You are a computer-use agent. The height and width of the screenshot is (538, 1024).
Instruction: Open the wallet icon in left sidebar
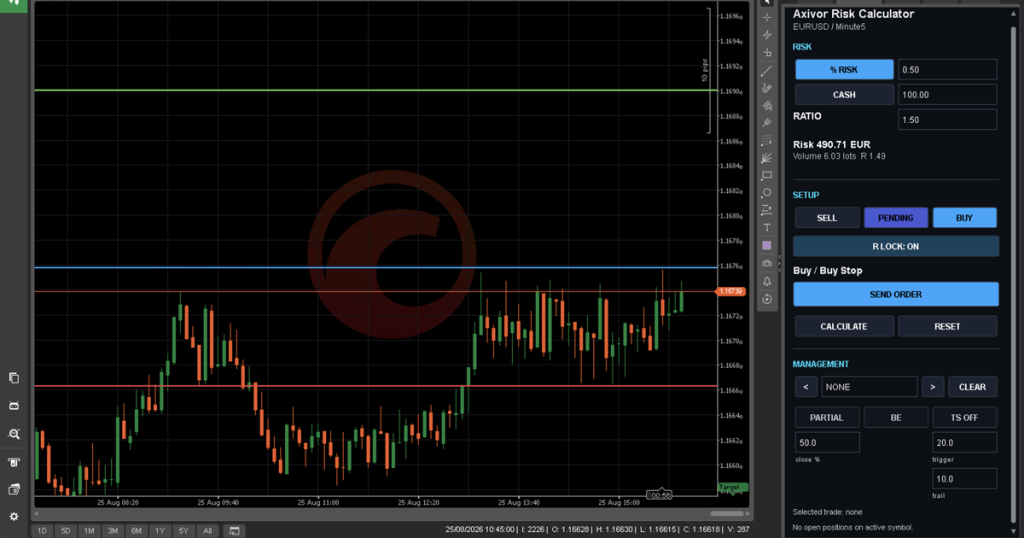(x=14, y=489)
